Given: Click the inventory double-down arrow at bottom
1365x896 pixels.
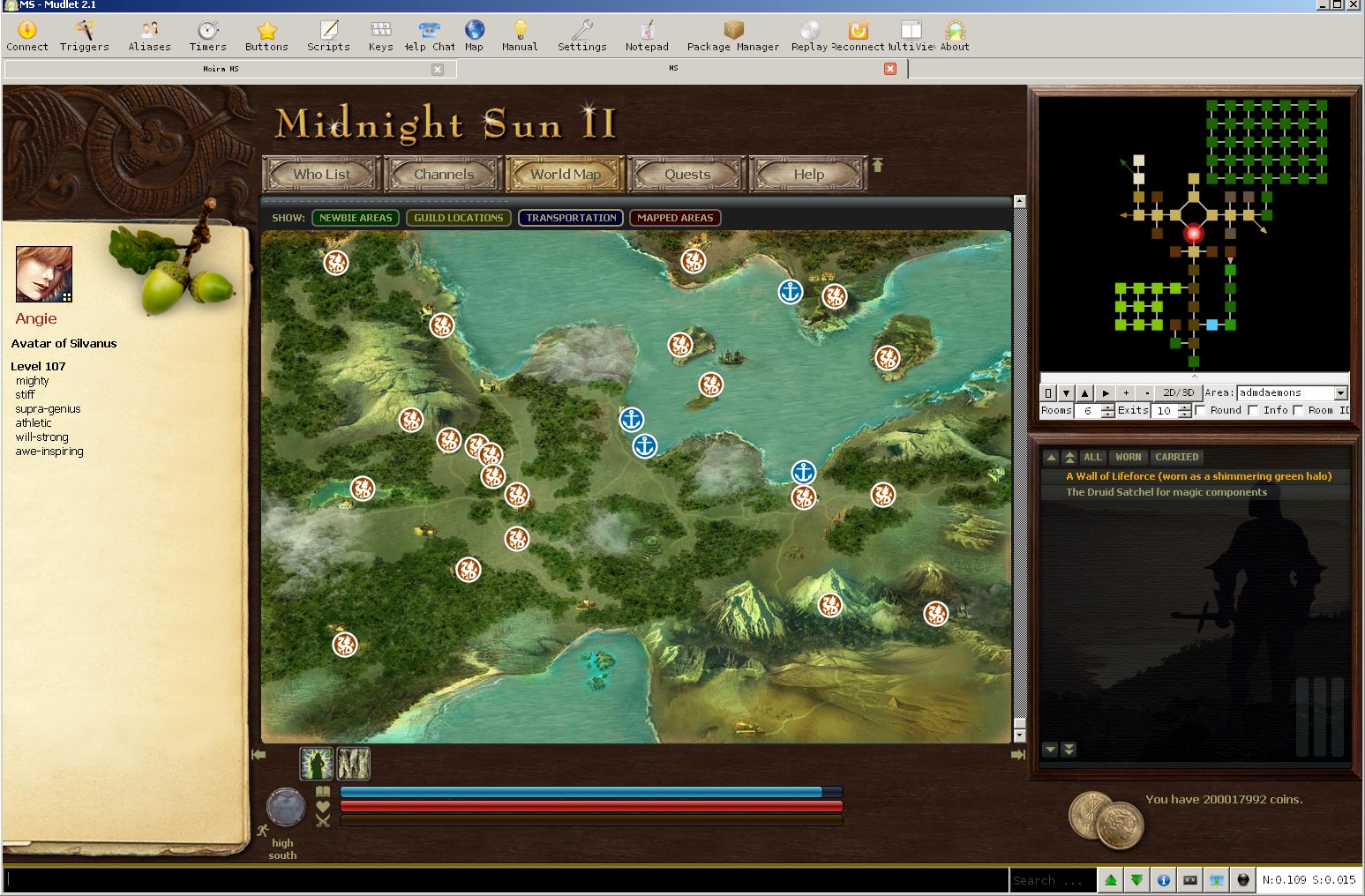Looking at the screenshot, I should pyautogui.click(x=1069, y=750).
